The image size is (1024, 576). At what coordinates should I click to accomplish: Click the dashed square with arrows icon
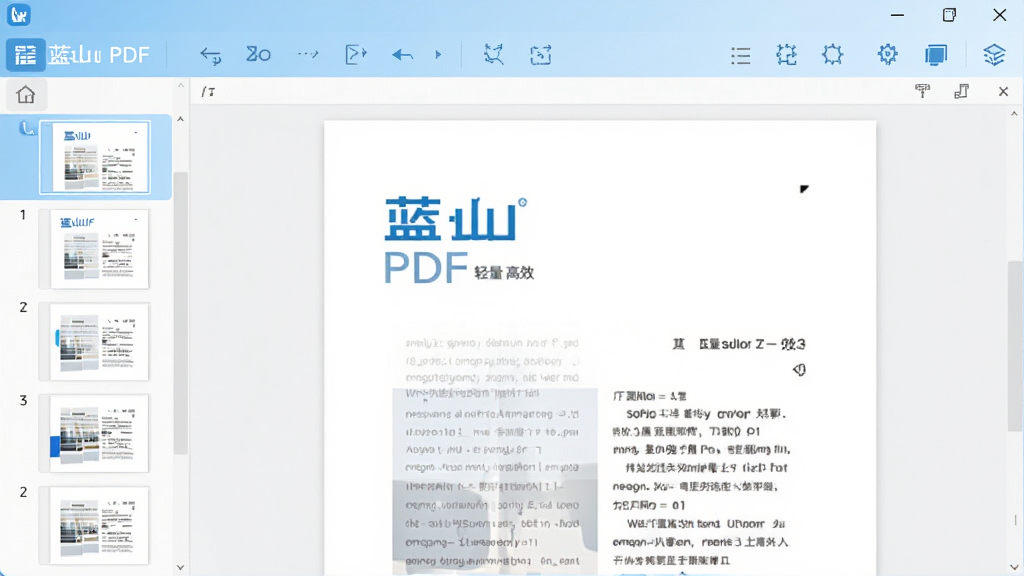786,55
